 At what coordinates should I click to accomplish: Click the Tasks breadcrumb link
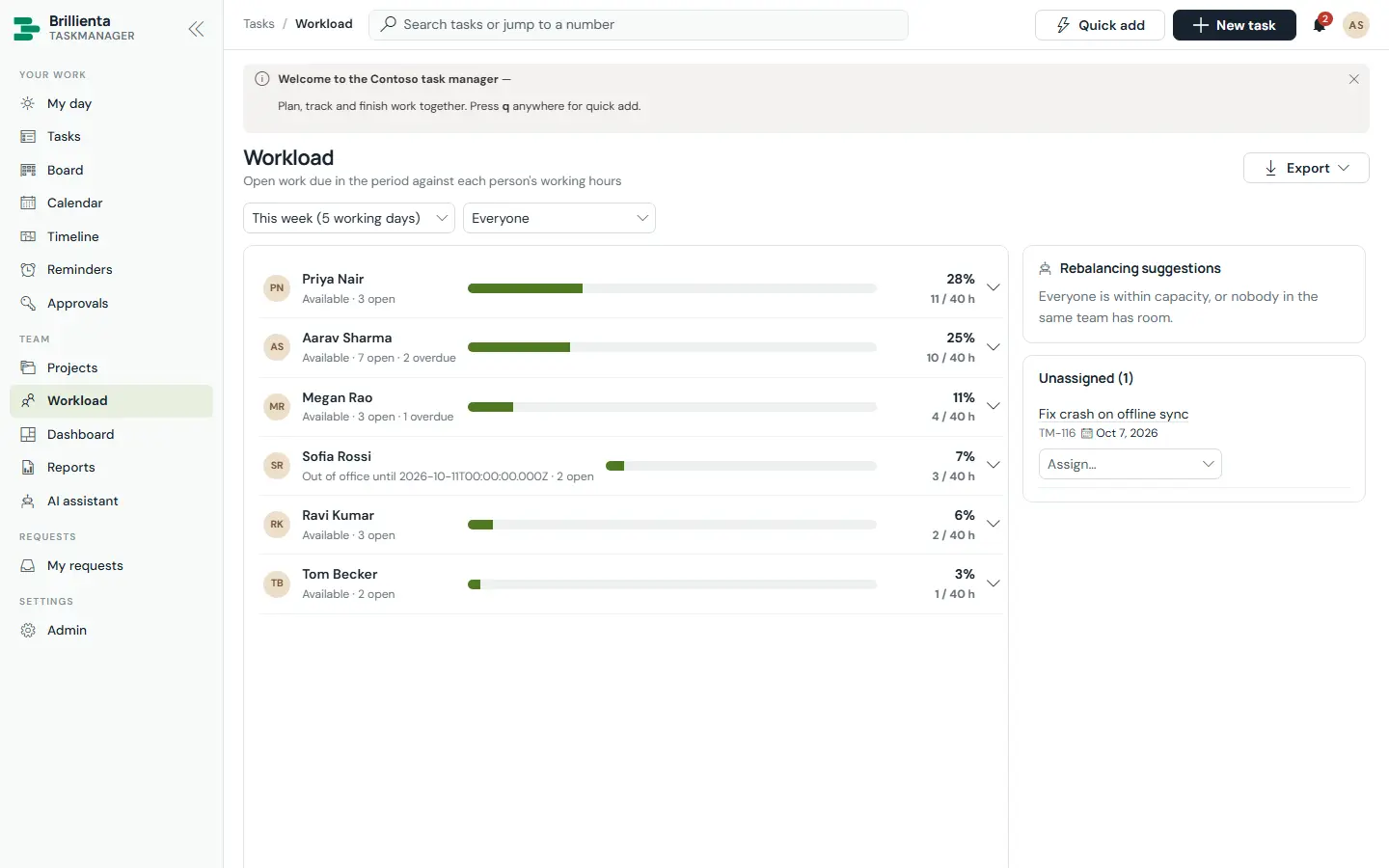point(259,24)
